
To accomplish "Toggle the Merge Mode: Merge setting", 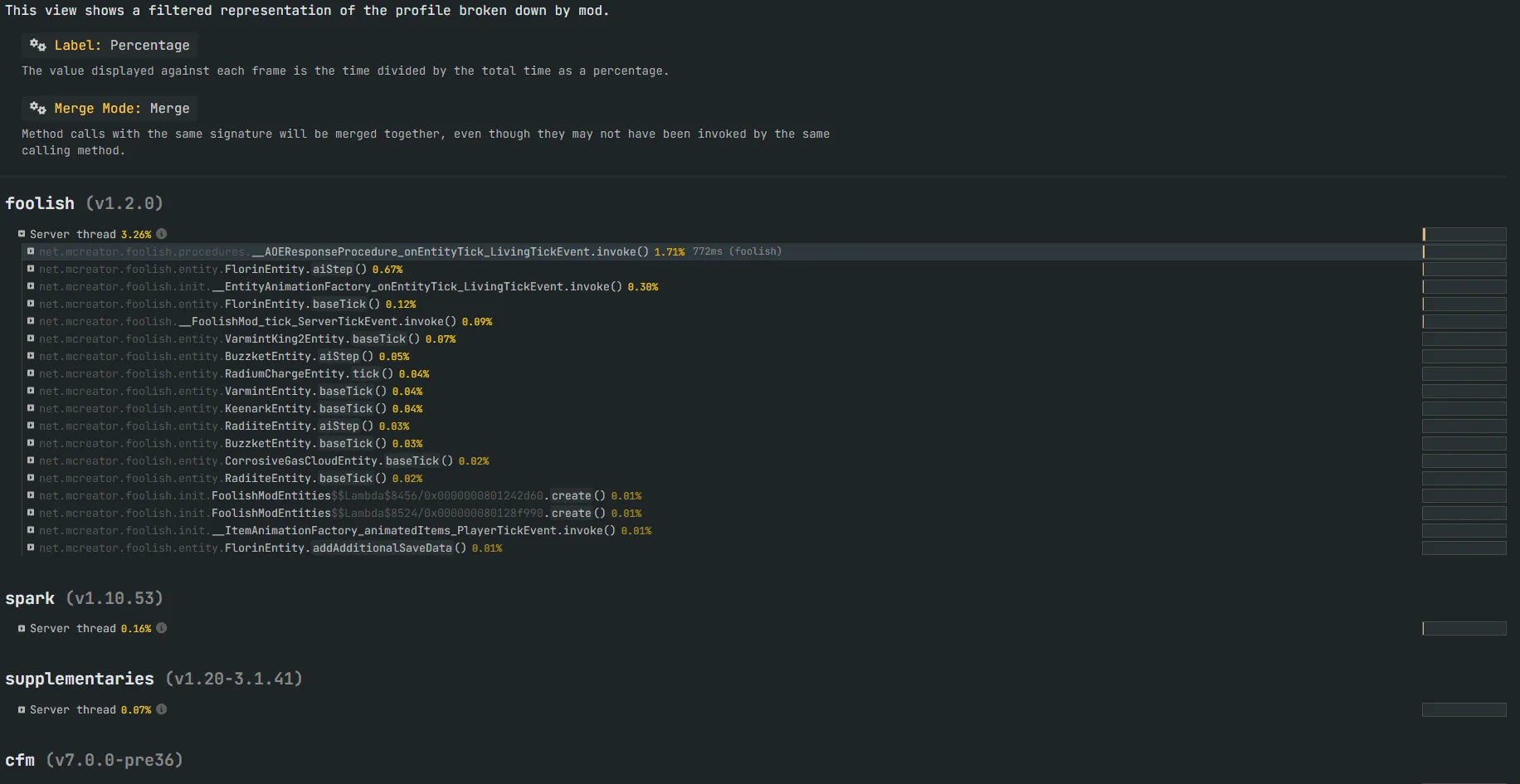I will click(121, 109).
